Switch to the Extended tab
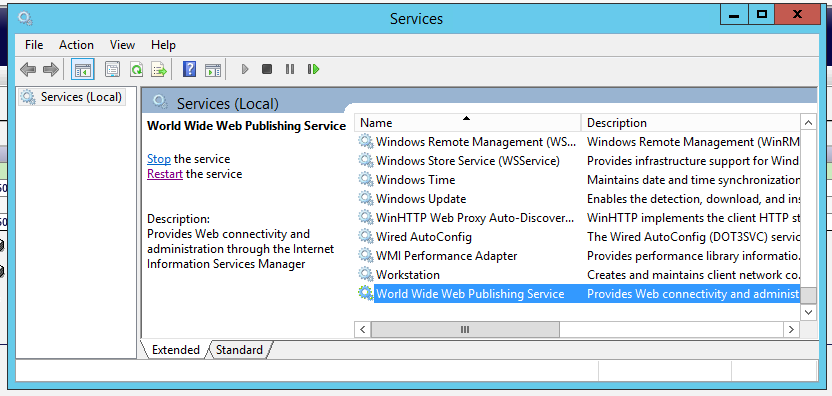The image size is (832, 396). (x=175, y=350)
